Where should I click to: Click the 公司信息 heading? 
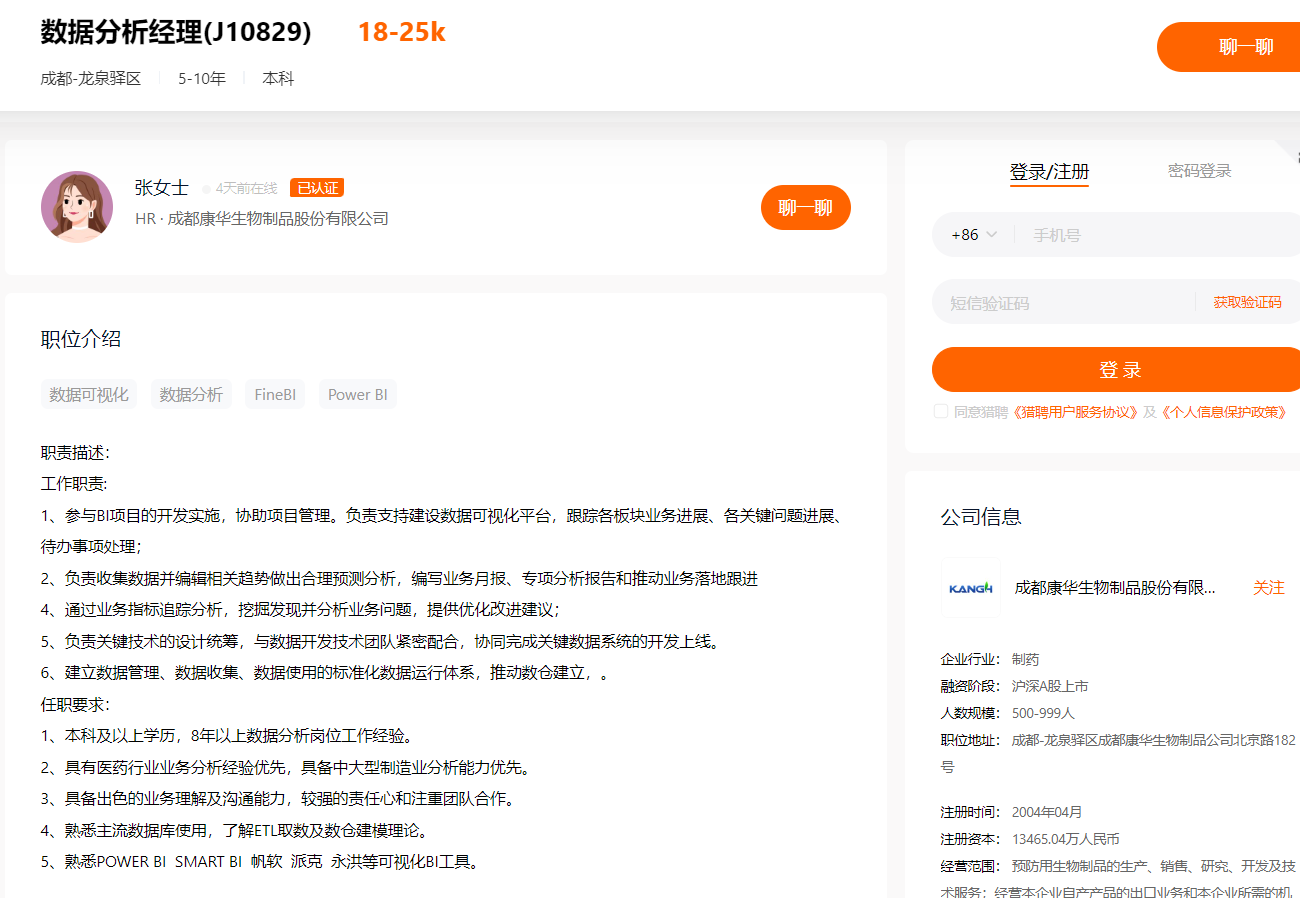[x=981, y=517]
